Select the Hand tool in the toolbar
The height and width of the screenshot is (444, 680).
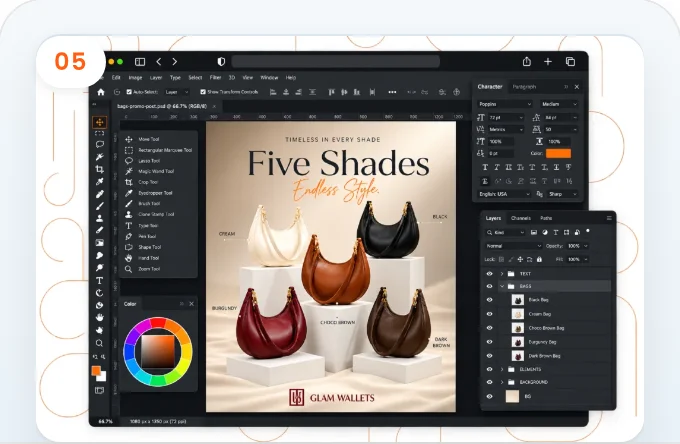point(100,318)
